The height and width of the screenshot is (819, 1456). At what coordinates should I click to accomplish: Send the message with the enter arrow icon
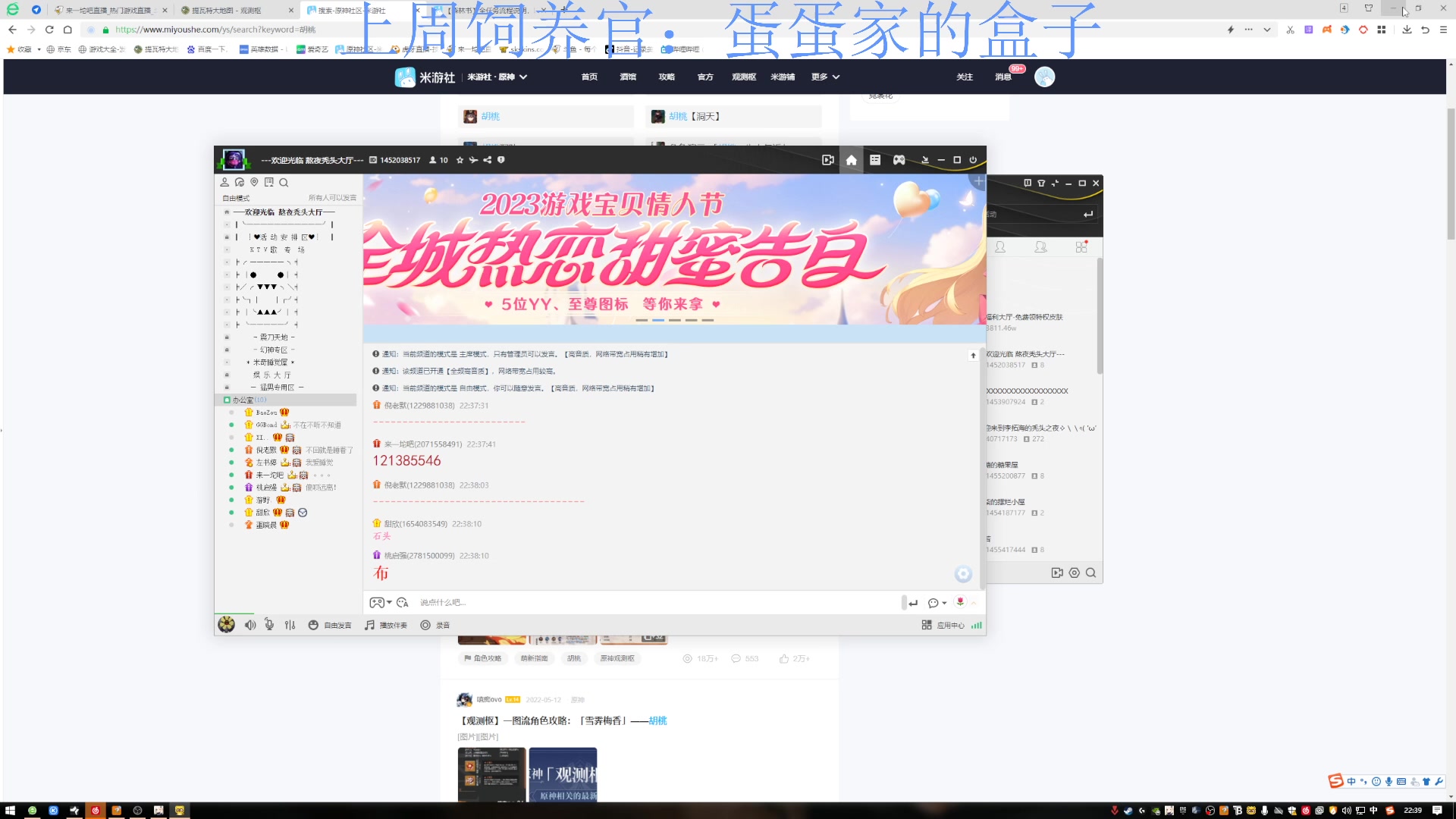[913, 603]
